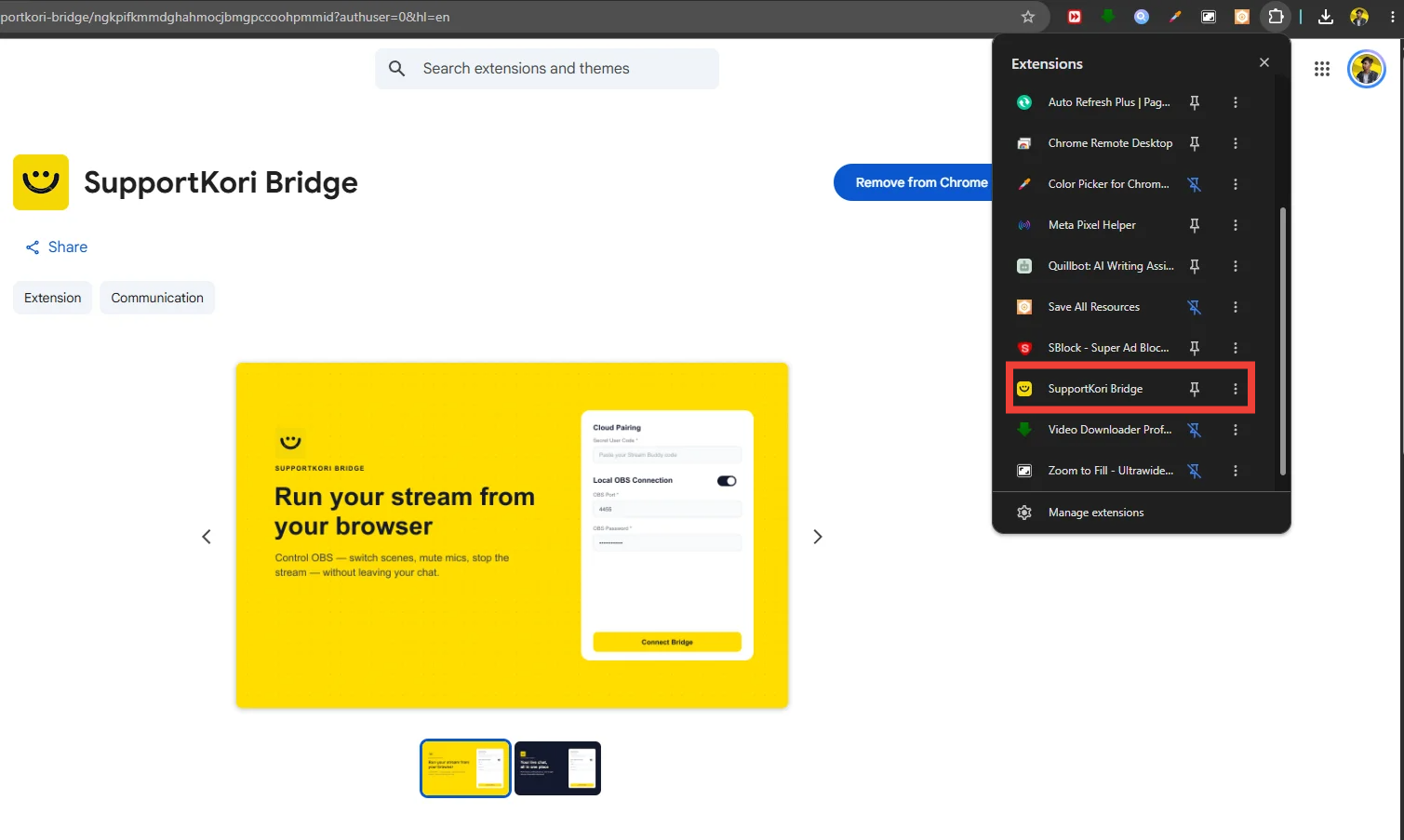The image size is (1404, 840).
Task: Show previous screenshot in carousel
Action: tap(207, 537)
